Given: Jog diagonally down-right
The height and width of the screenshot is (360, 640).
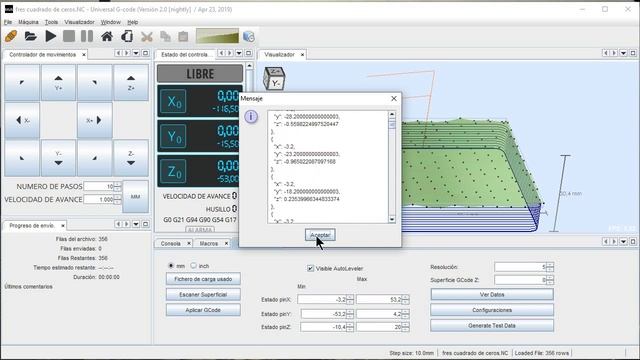Looking at the screenshot, I should pyautogui.click(x=94, y=158).
